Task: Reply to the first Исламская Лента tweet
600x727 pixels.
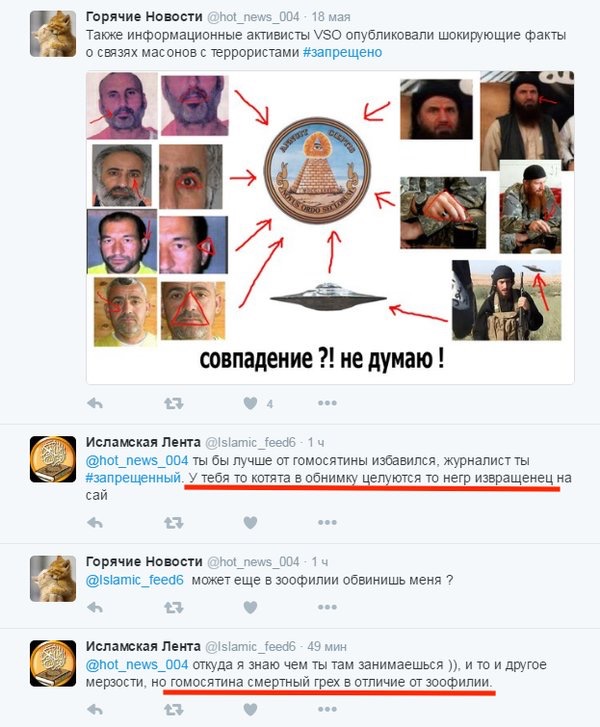Action: tap(95, 523)
